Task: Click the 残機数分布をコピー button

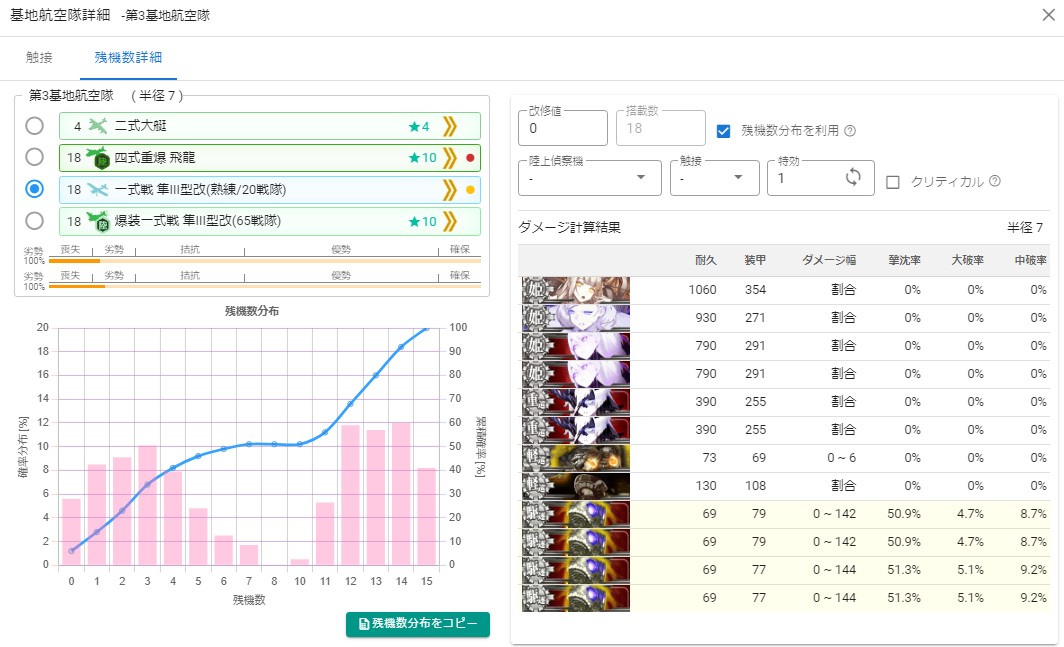Action: 418,624
